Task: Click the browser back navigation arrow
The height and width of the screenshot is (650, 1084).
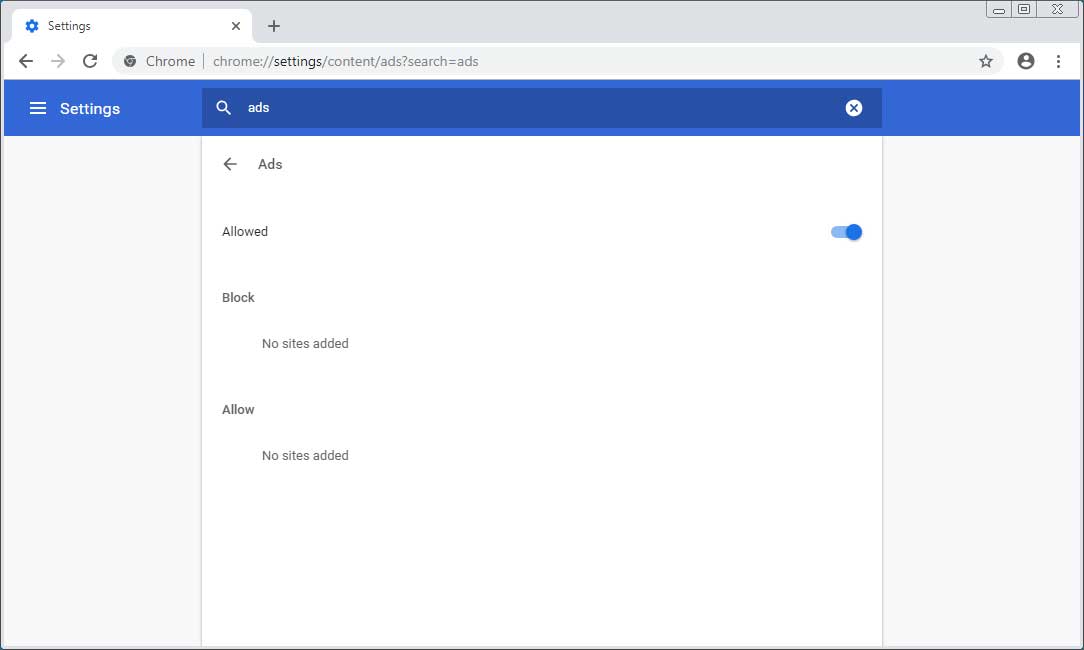Action: 26,61
